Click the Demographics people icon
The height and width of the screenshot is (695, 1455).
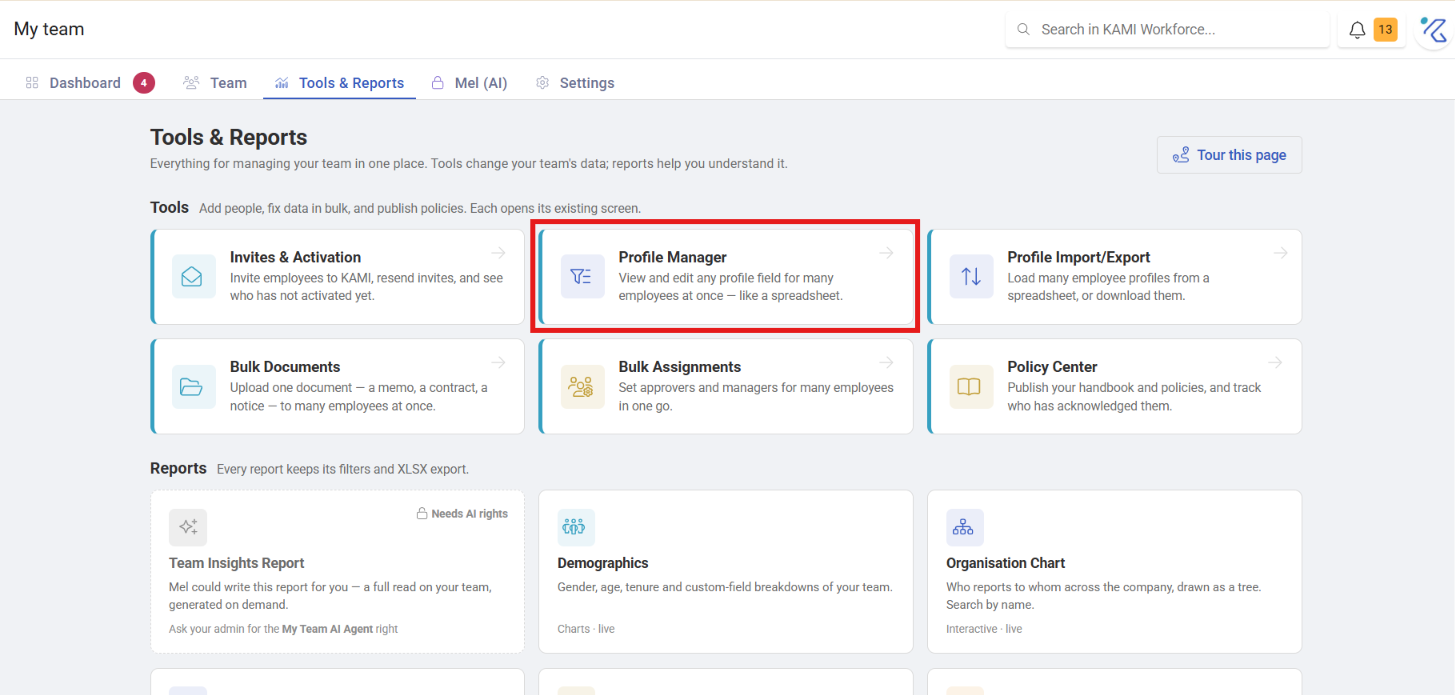pos(576,527)
